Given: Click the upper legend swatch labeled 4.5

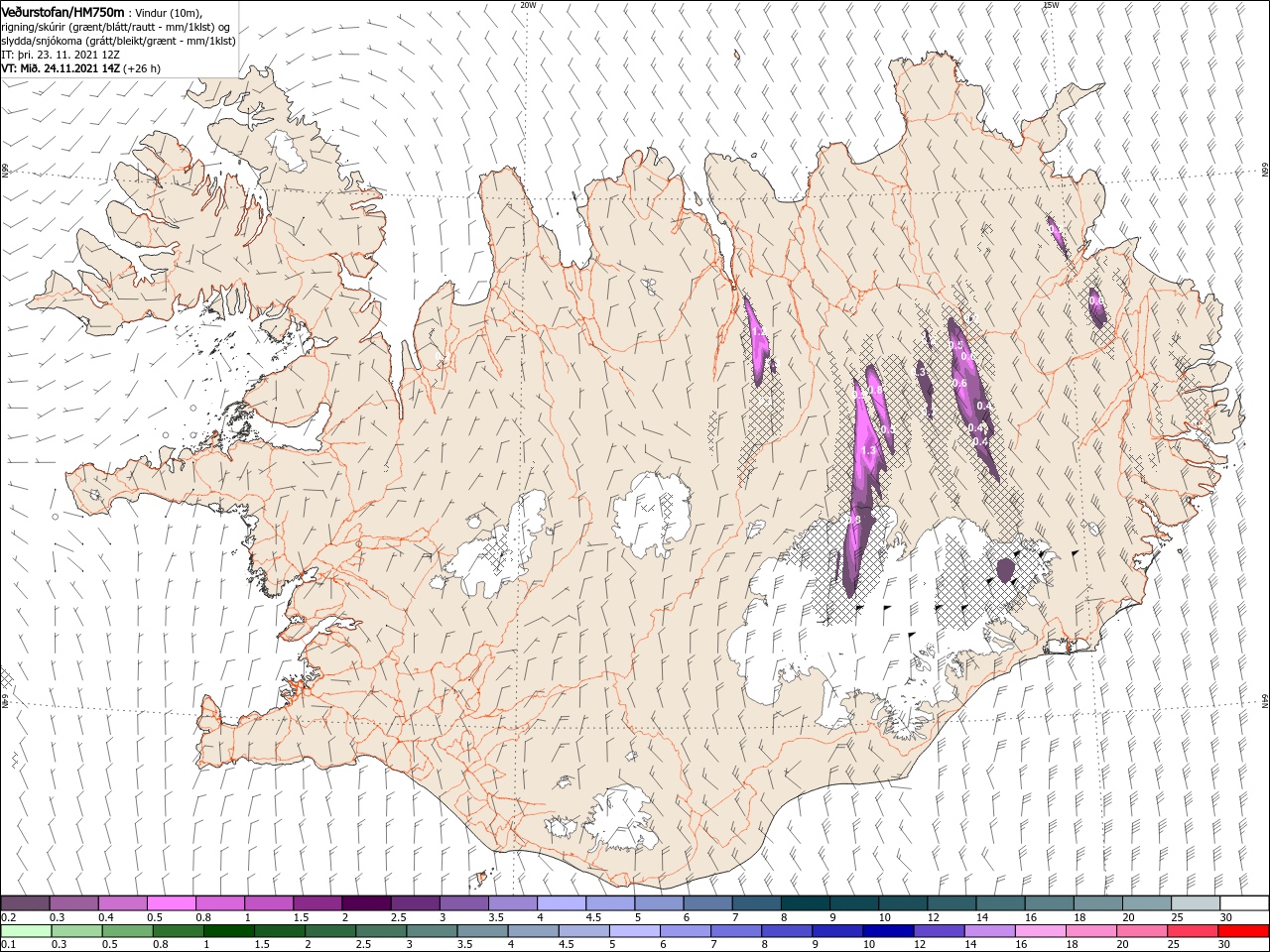Looking at the screenshot, I should click(x=609, y=902).
